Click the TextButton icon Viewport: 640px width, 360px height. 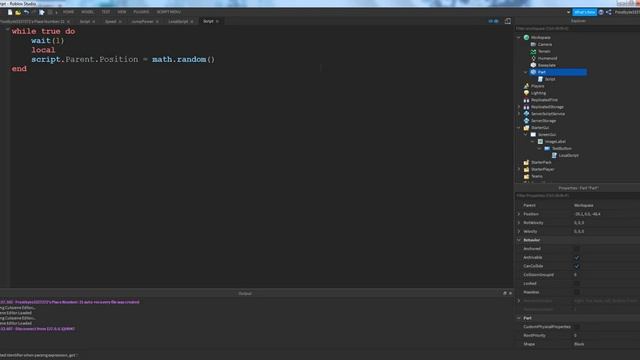click(547, 149)
